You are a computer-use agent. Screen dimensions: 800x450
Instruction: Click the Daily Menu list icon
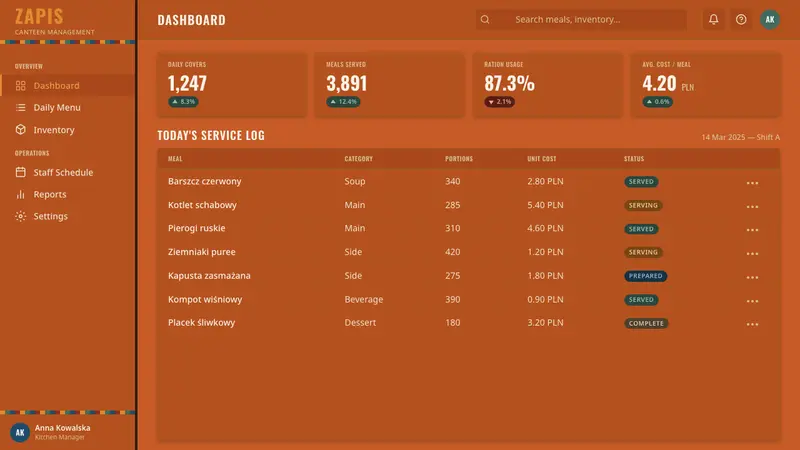(x=20, y=108)
